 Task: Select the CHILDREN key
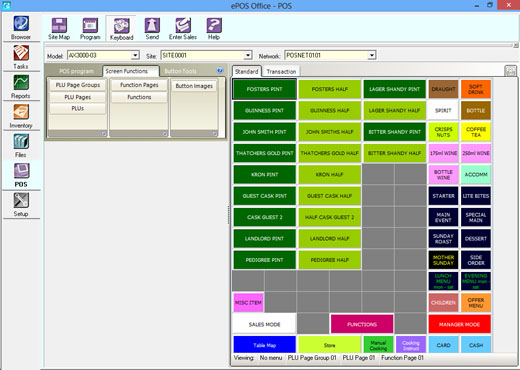click(x=443, y=302)
